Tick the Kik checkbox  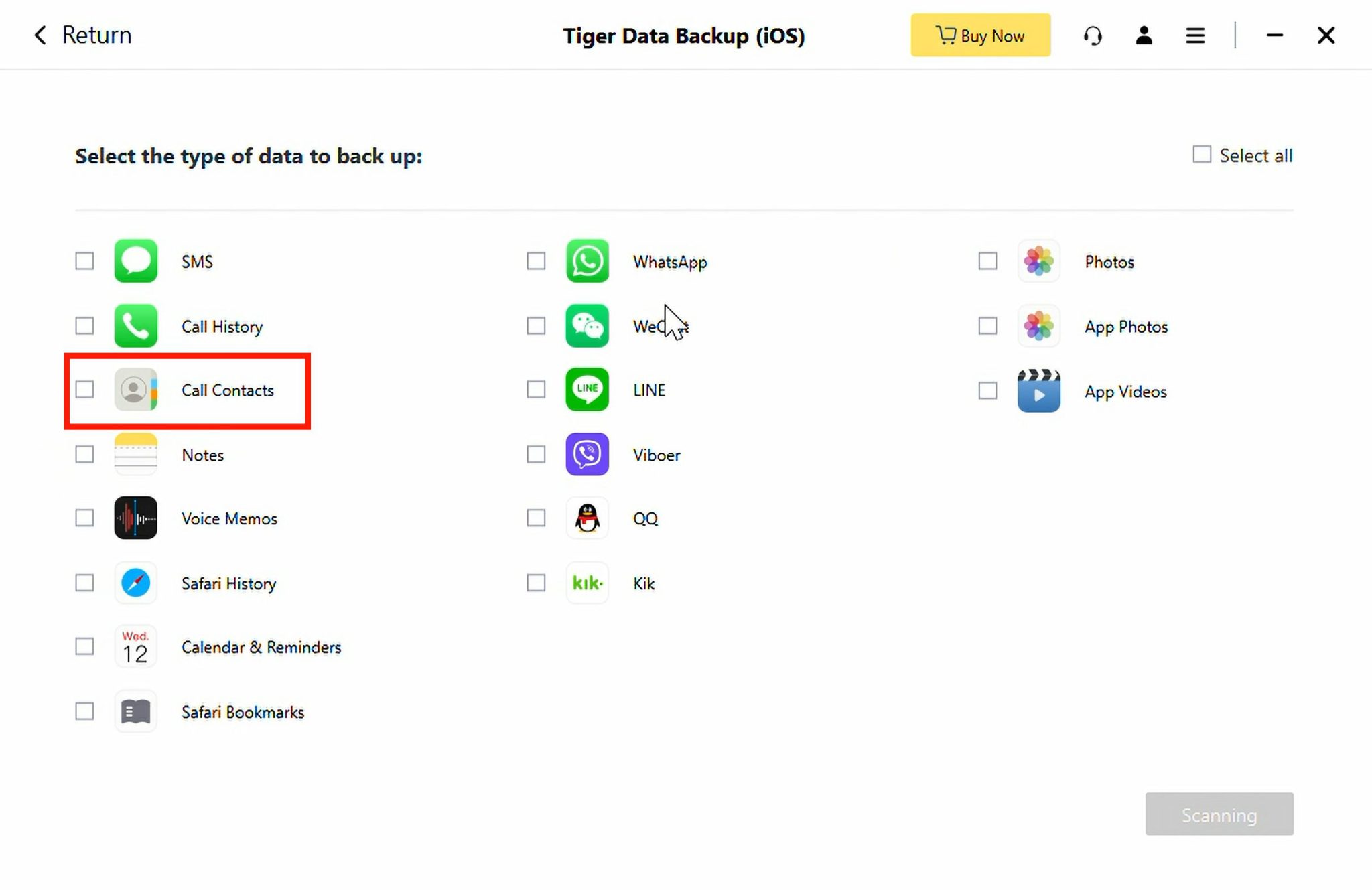[x=536, y=583]
